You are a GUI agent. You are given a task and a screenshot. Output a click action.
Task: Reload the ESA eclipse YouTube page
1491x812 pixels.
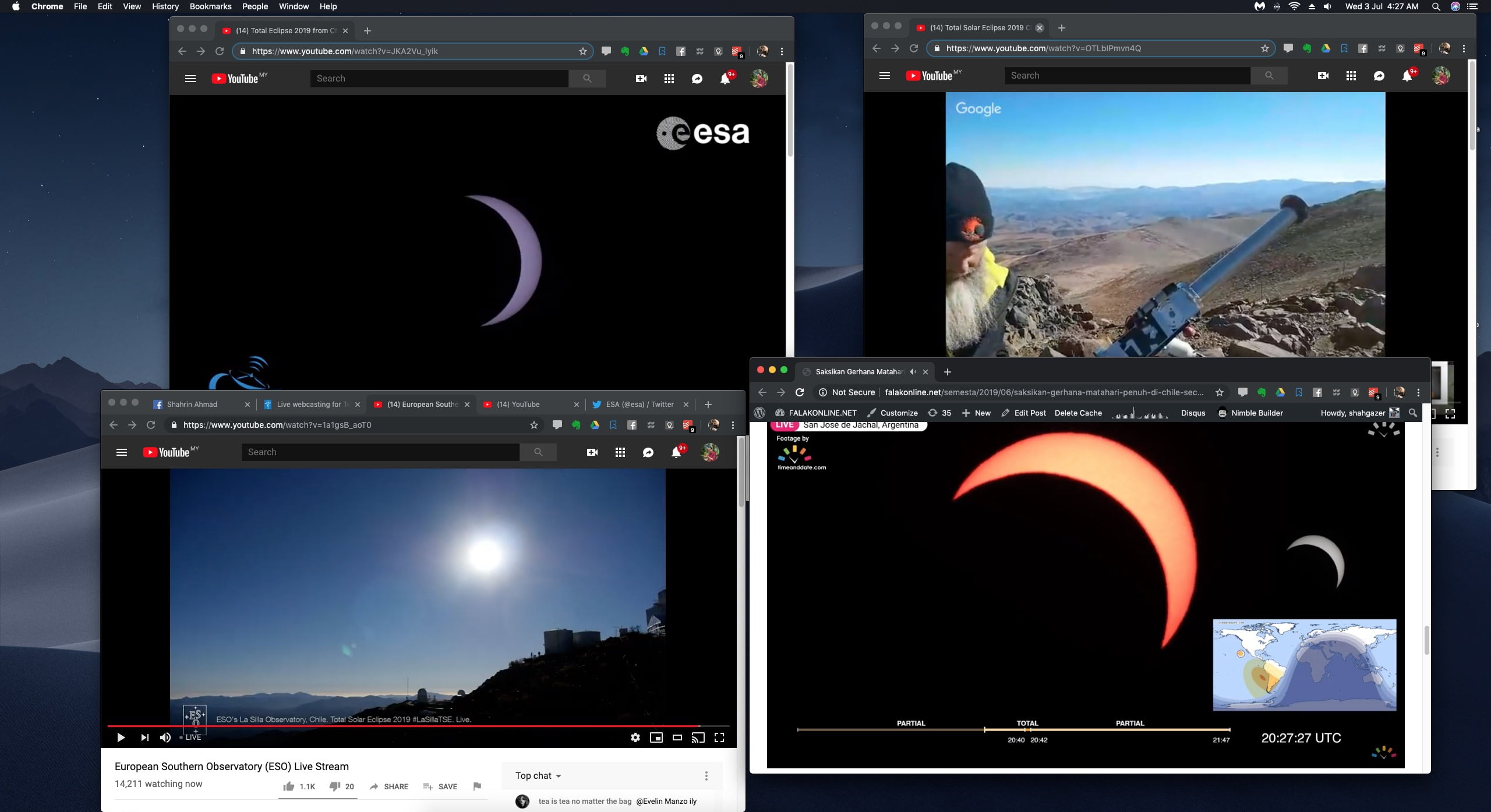point(220,51)
